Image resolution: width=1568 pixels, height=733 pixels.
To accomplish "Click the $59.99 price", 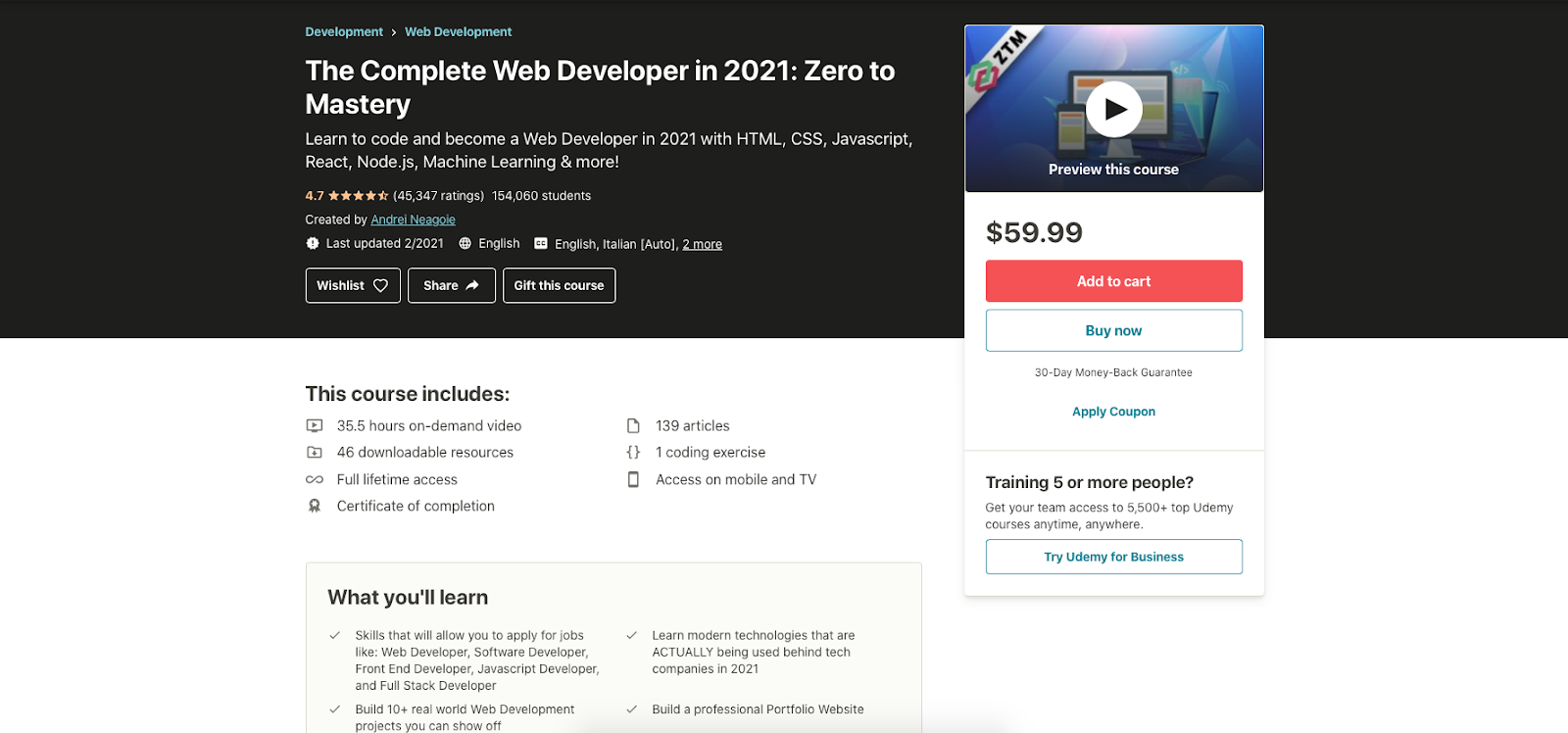I will [1034, 232].
